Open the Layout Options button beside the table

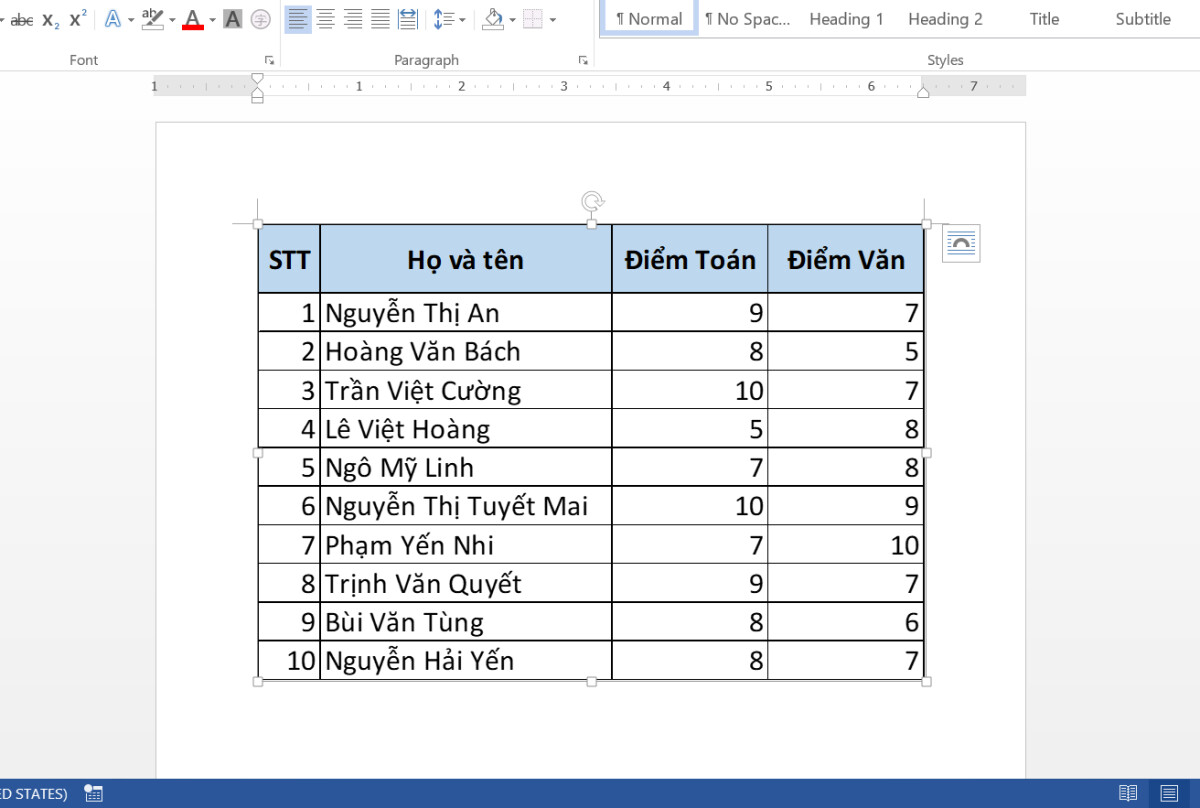(961, 244)
